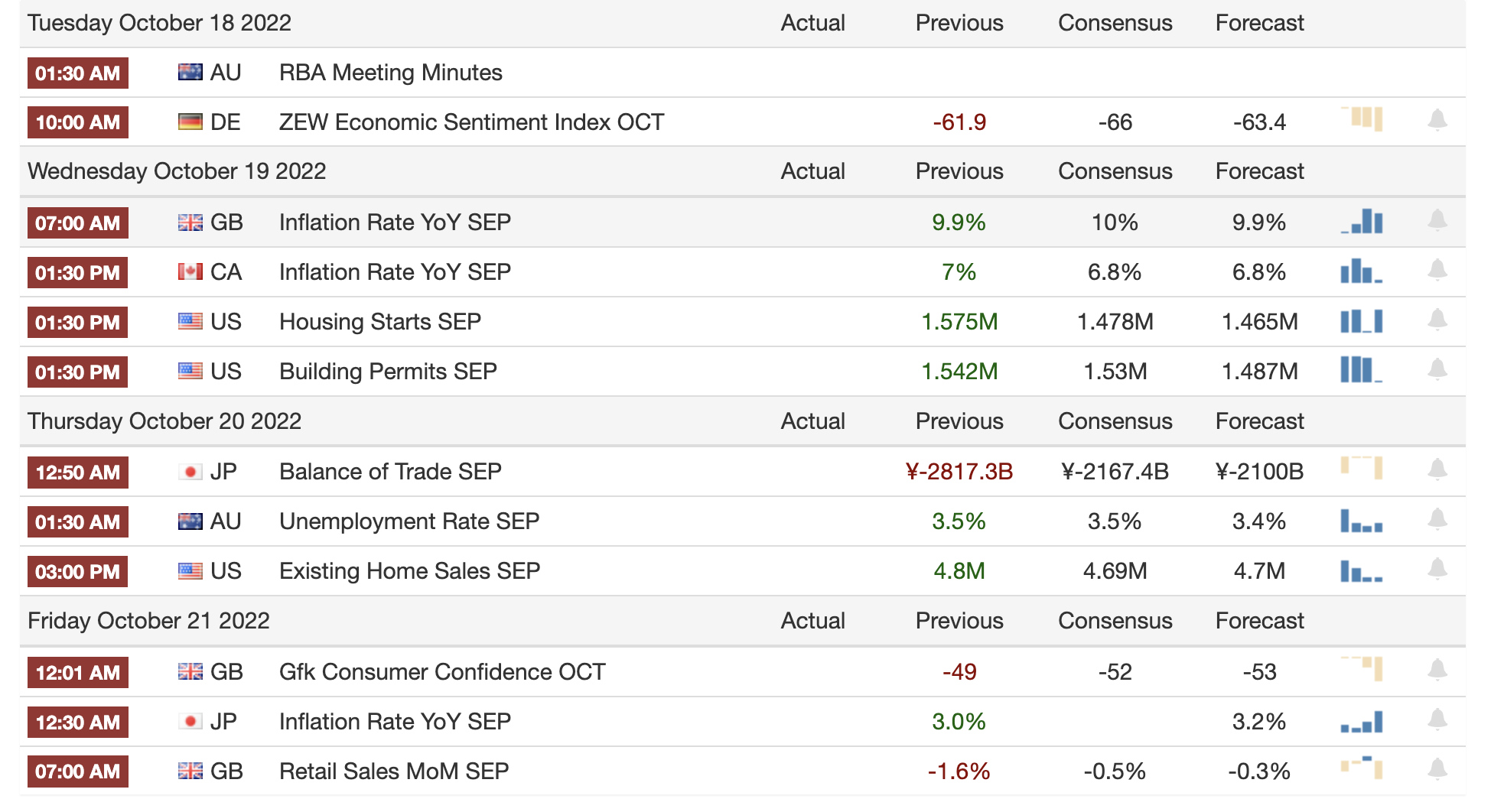
Task: Open mini chart for Housing Starts SEP
Action: pyautogui.click(x=1362, y=321)
